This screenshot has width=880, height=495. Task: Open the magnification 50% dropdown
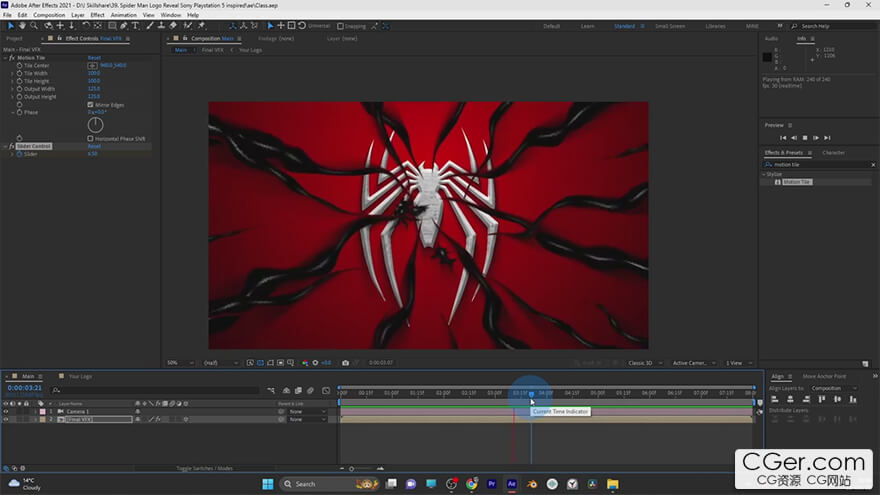coord(180,363)
